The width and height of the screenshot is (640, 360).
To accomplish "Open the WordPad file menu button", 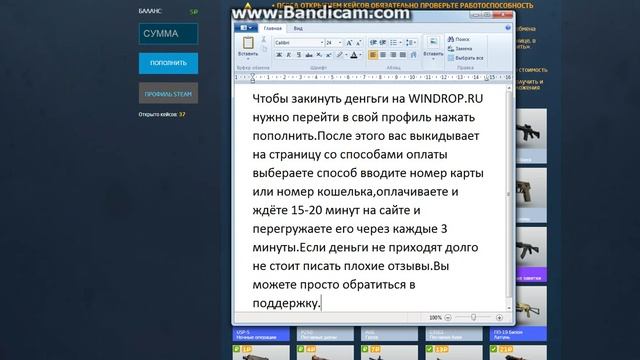I will pos(246,28).
